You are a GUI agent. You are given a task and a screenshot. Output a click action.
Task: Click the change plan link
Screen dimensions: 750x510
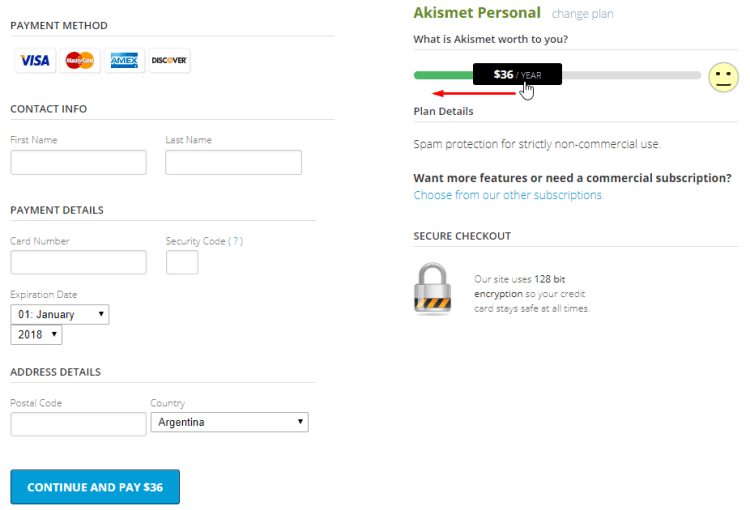(582, 14)
